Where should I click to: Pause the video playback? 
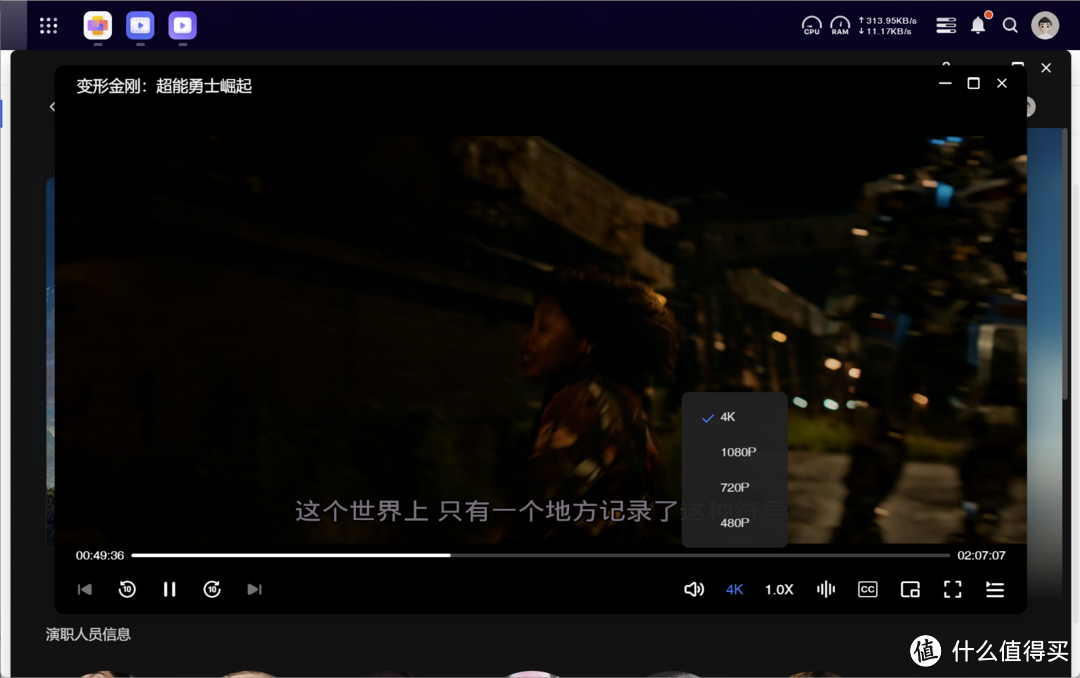click(x=169, y=589)
